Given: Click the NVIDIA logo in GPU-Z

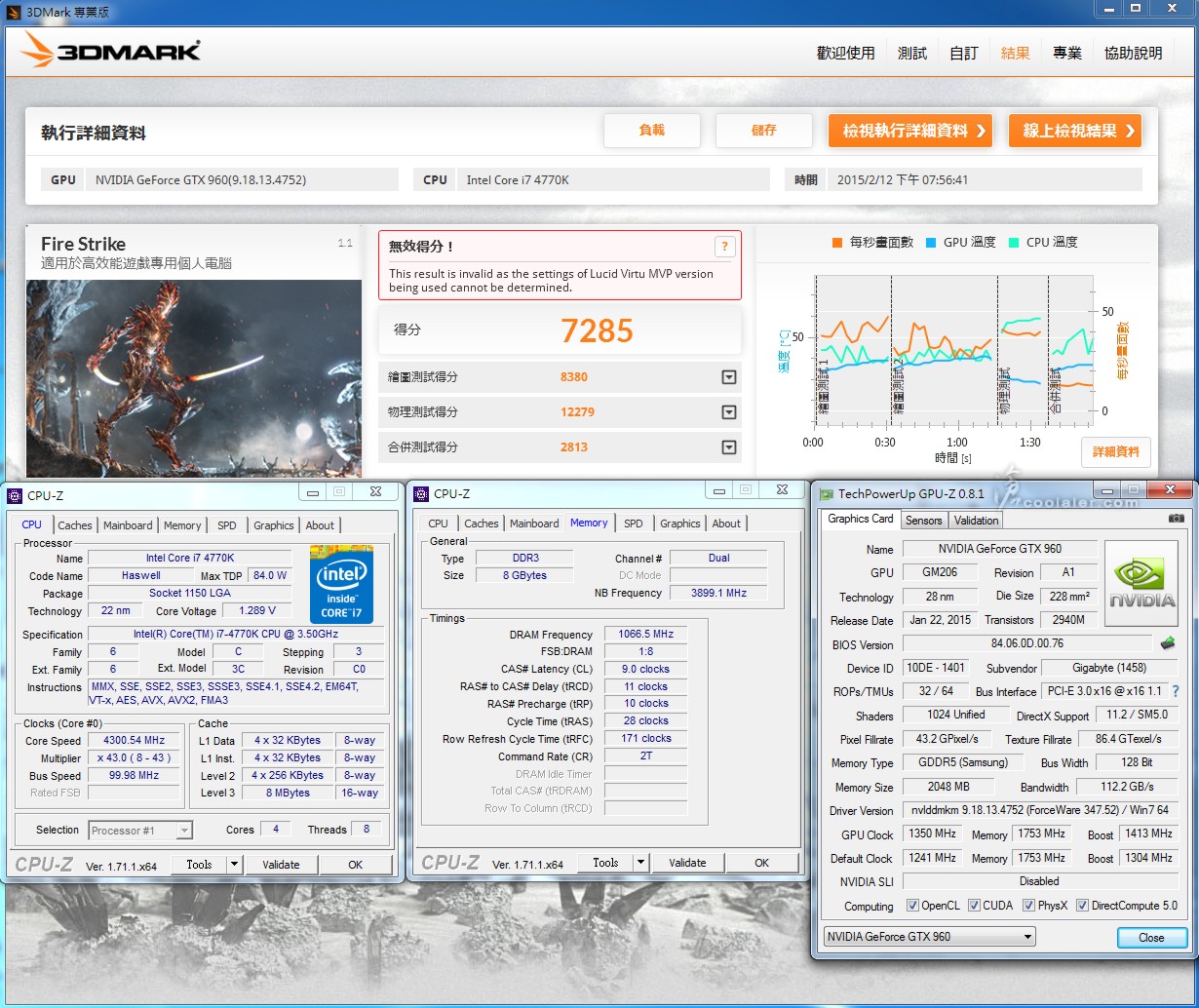Looking at the screenshot, I should click(1142, 583).
